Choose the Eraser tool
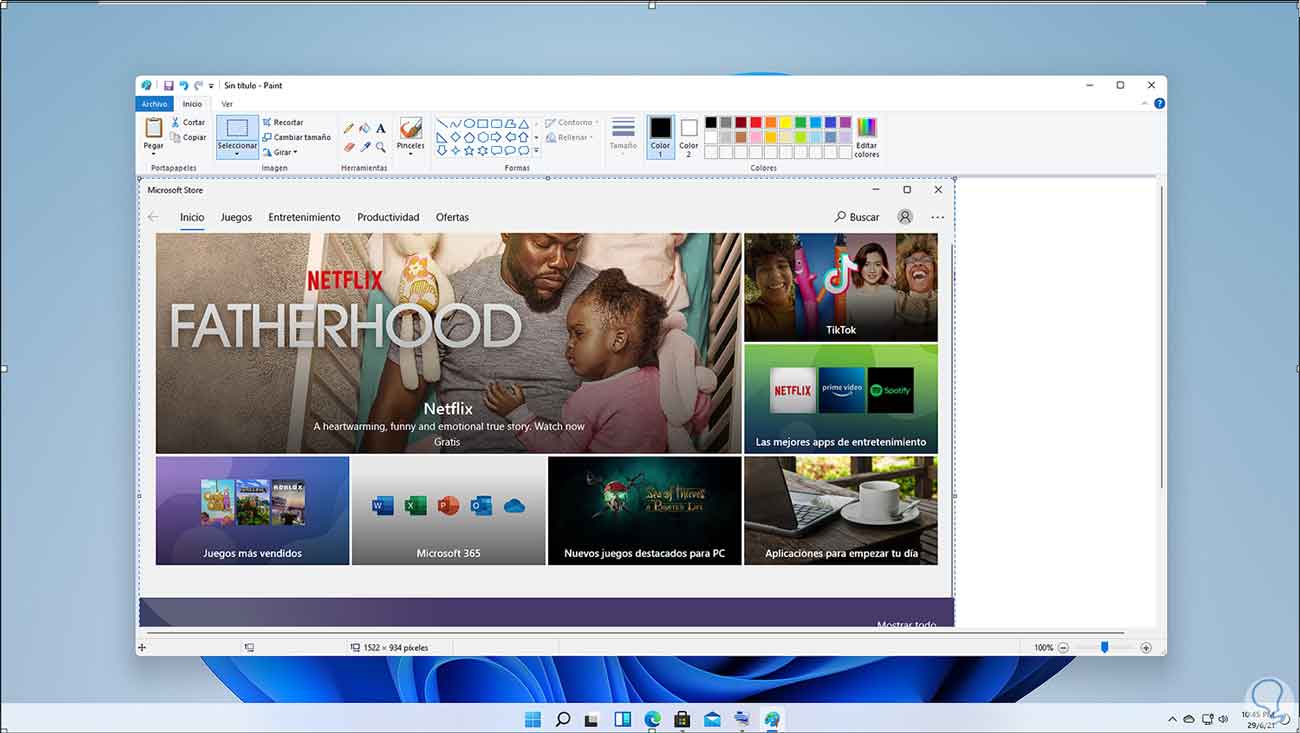This screenshot has height=733, width=1300. [349, 147]
